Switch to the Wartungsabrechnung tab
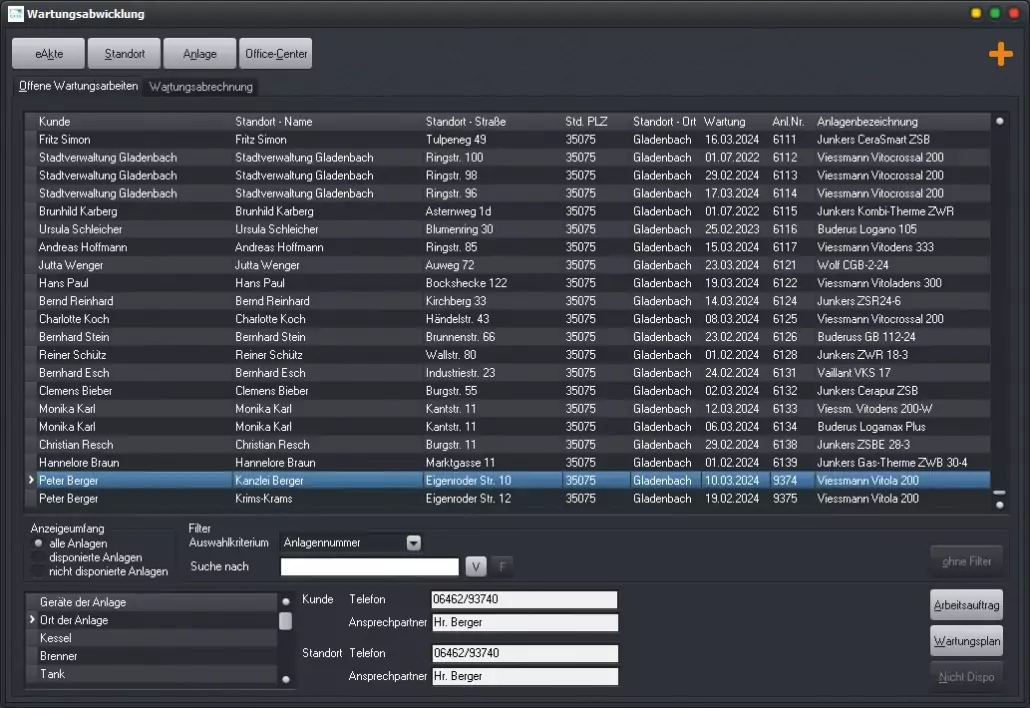This screenshot has height=708, width=1030. click(x=201, y=87)
